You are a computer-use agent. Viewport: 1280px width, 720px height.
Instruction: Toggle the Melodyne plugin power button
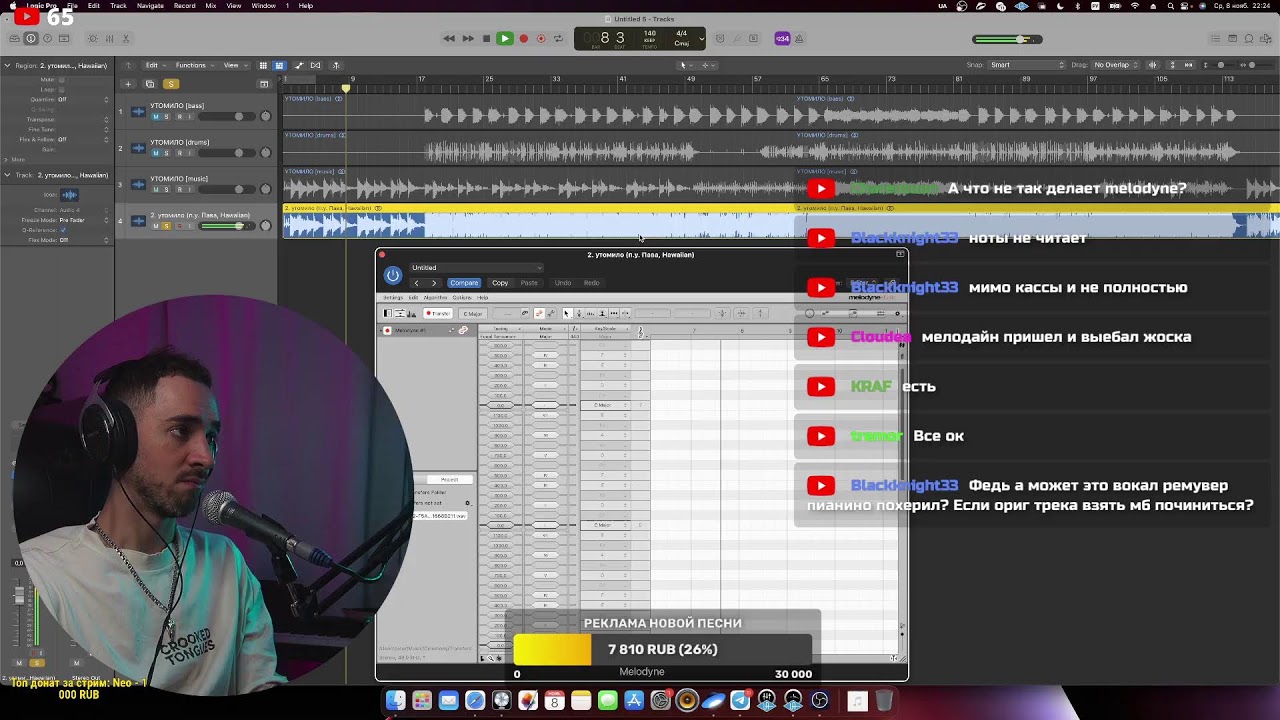[393, 275]
